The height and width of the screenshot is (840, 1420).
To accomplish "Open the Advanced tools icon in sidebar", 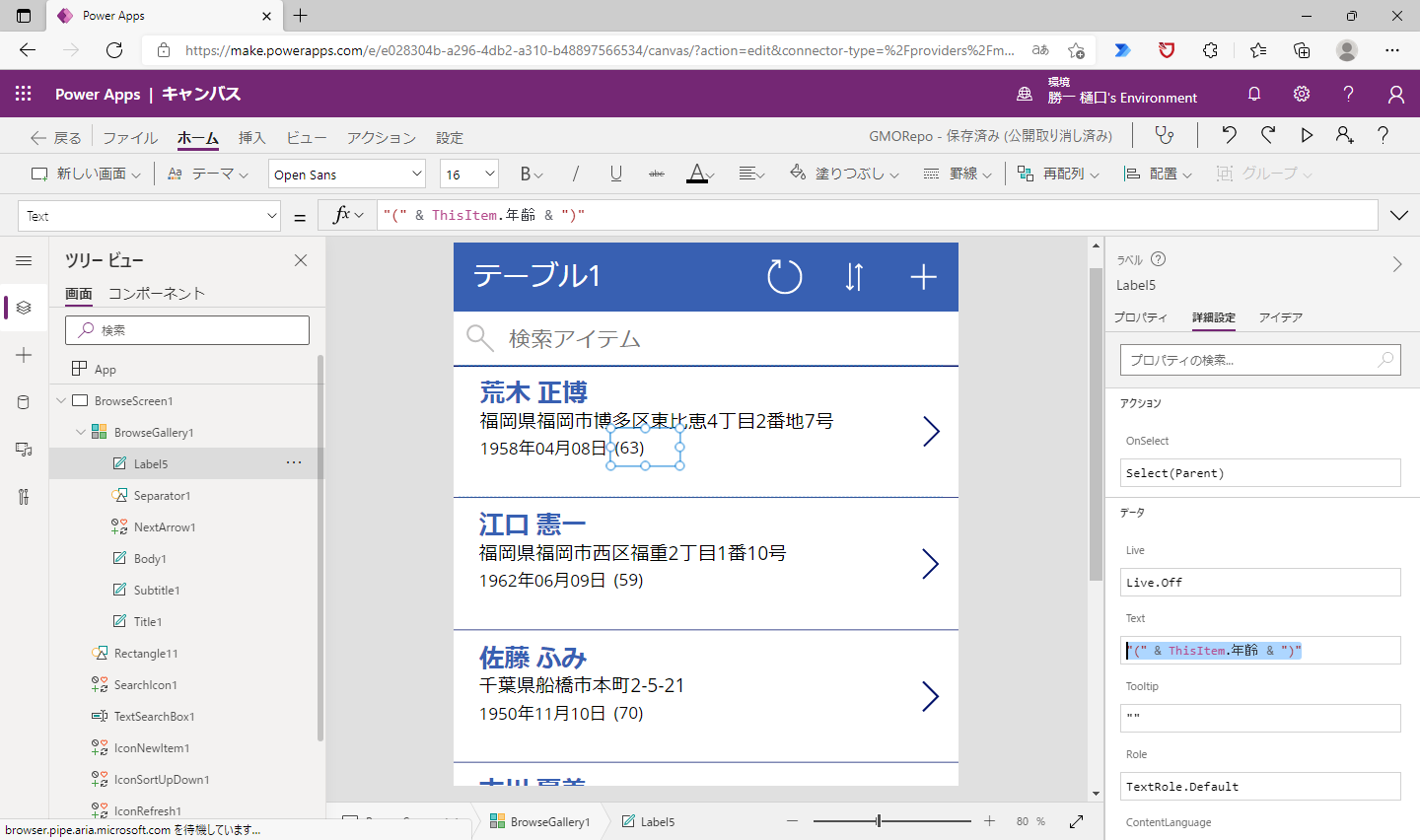I will (24, 497).
